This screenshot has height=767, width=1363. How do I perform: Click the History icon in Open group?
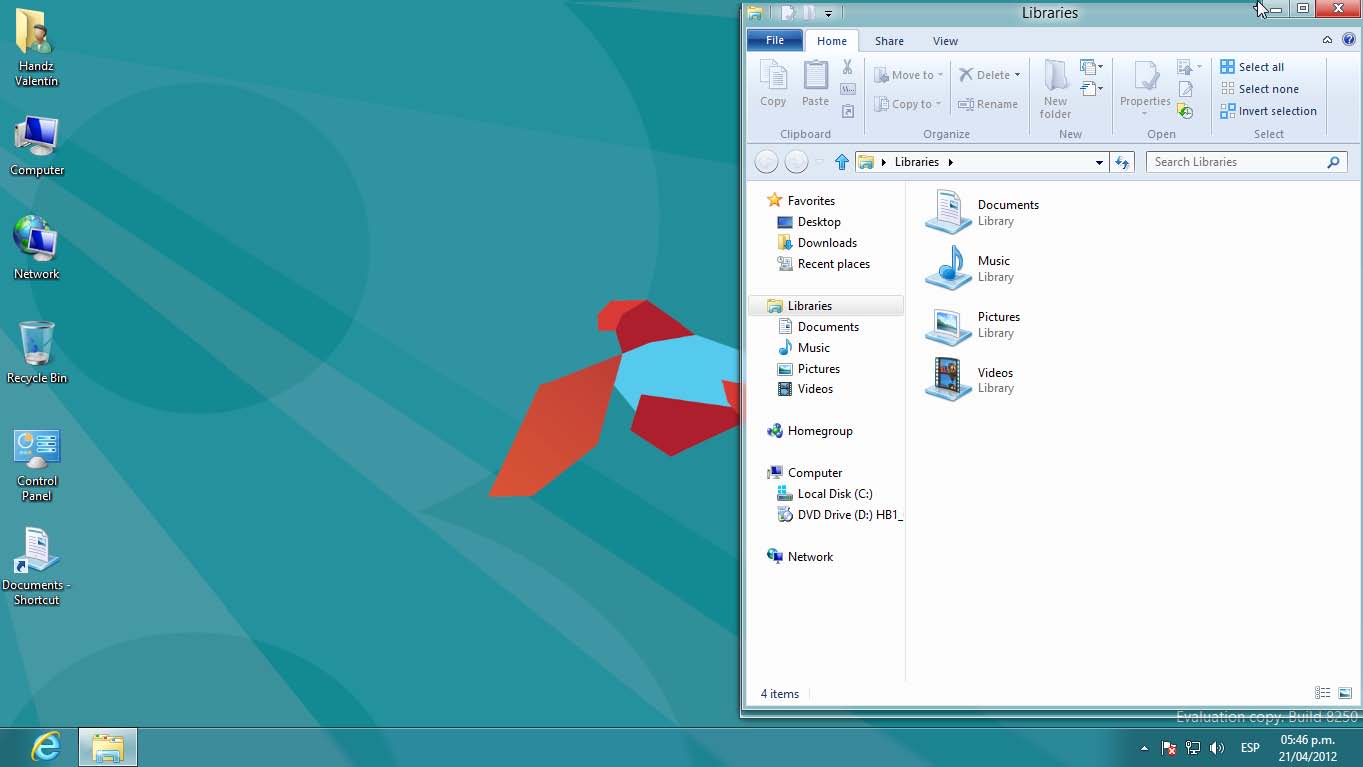[x=1186, y=111]
